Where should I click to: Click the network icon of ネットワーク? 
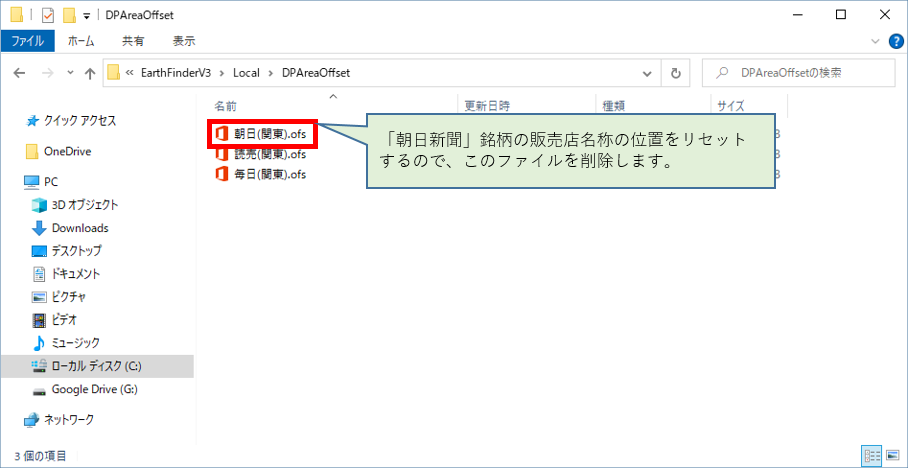(x=32, y=420)
